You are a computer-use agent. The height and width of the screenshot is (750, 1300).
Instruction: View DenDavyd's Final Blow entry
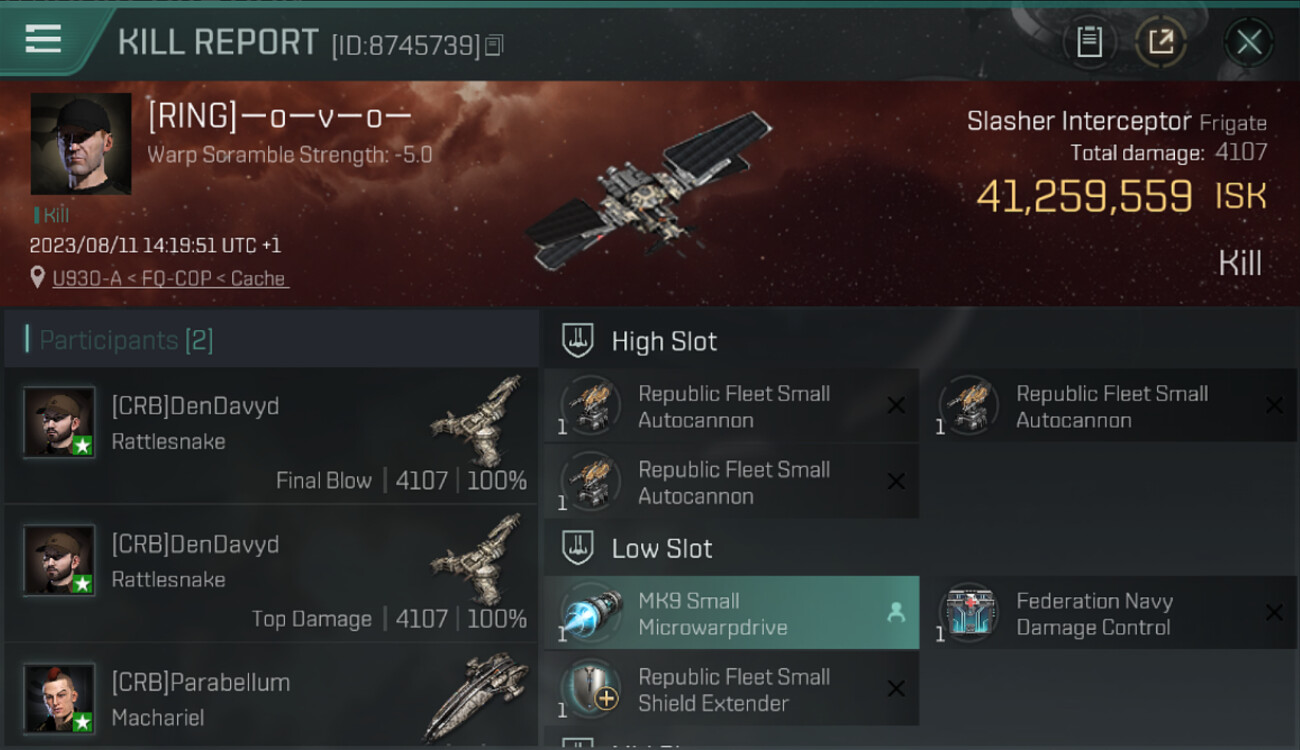pos(270,435)
